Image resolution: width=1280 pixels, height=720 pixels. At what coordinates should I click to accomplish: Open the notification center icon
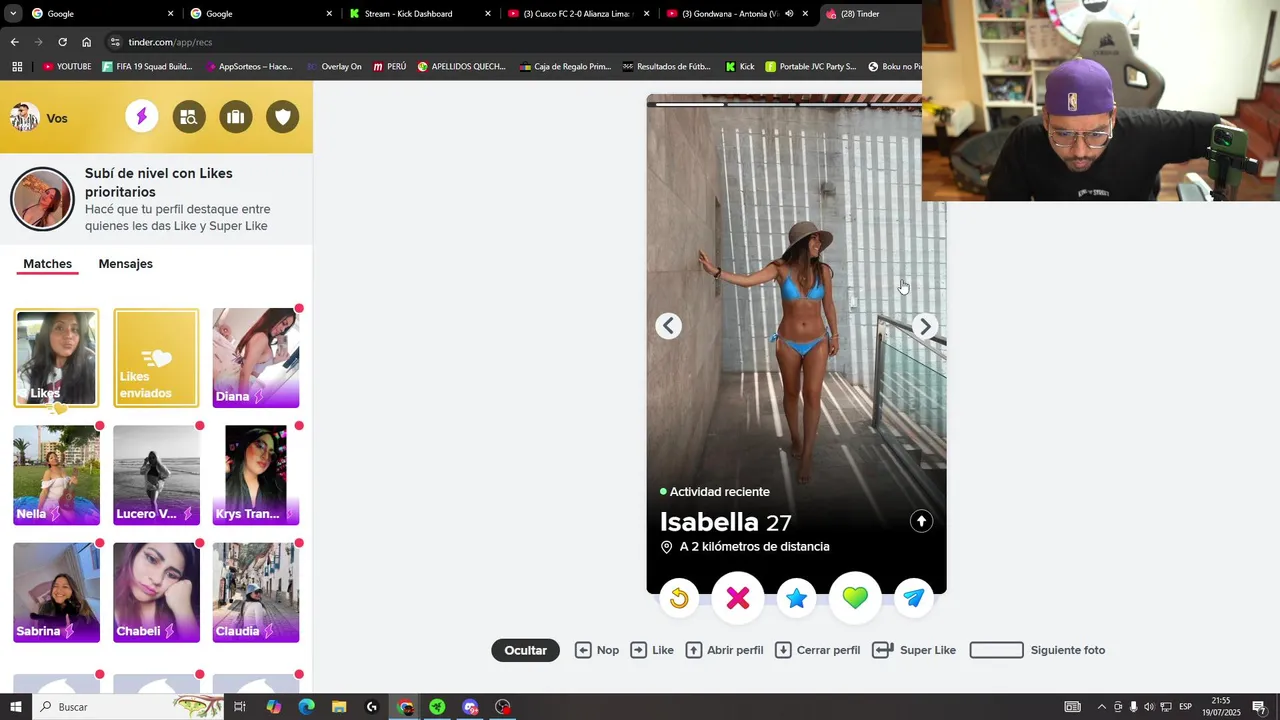coord(1259,707)
